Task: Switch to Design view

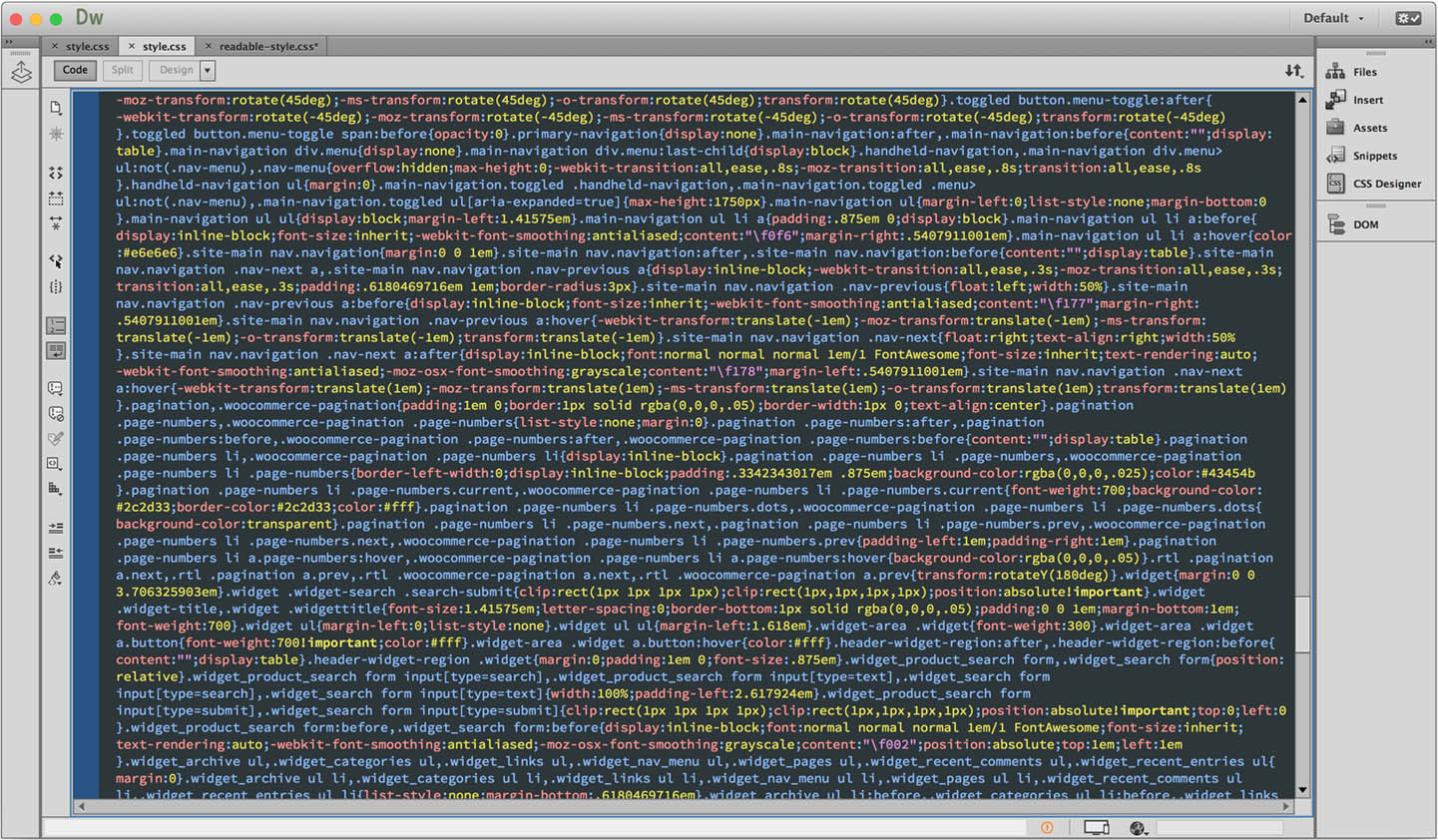Action: (176, 70)
